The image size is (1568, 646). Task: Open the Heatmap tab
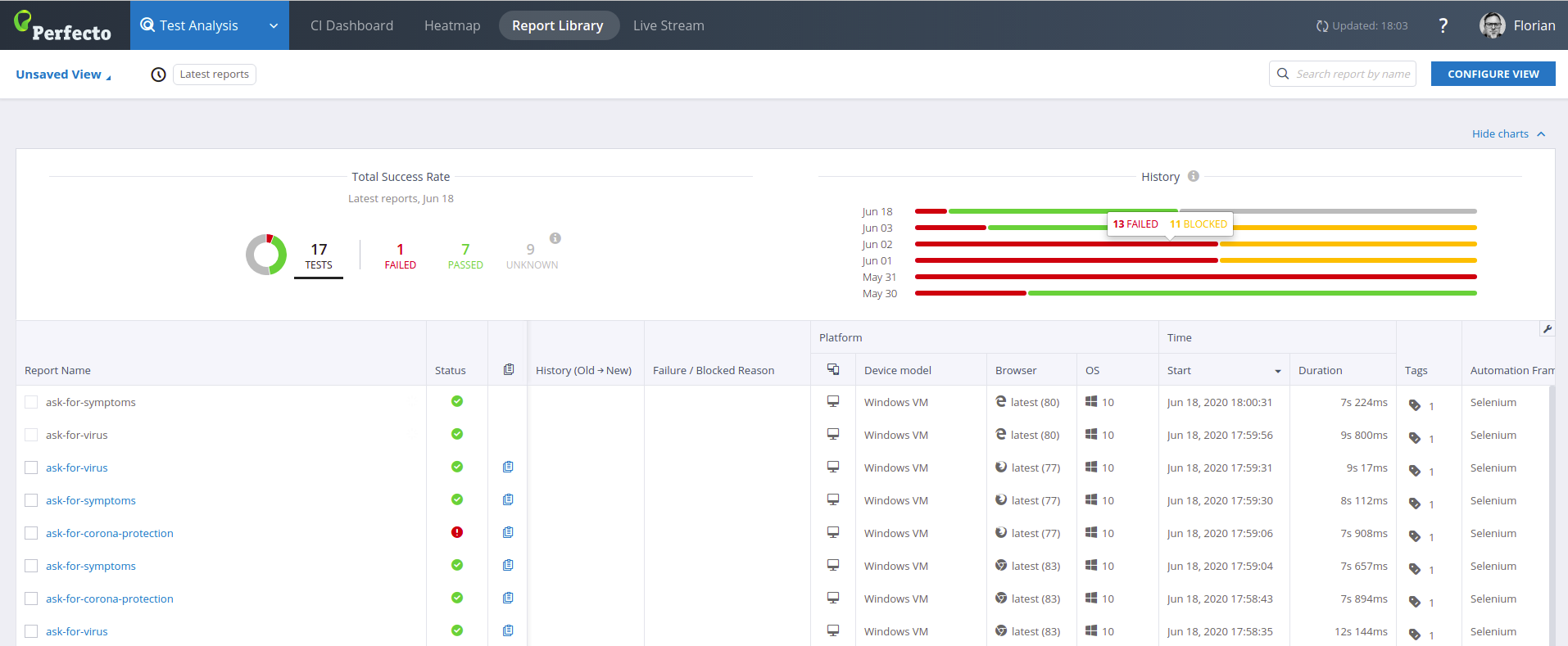(x=452, y=25)
